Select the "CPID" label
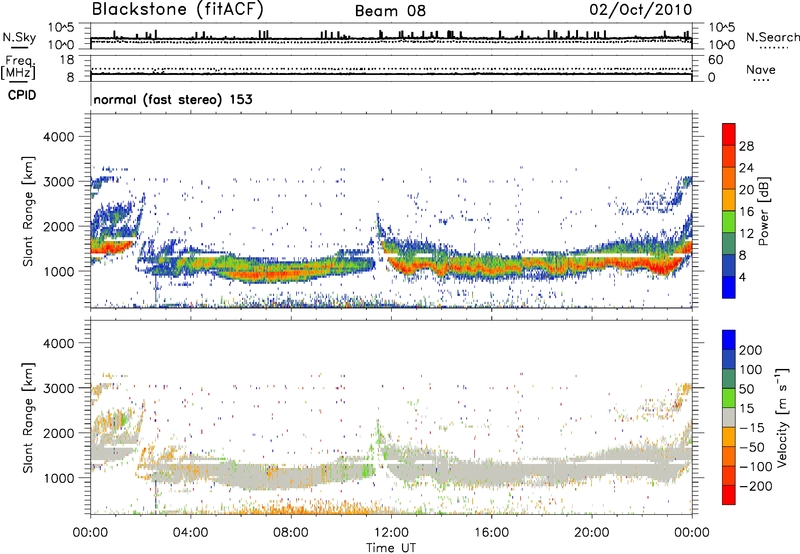The width and height of the screenshot is (800, 554). (x=22, y=95)
